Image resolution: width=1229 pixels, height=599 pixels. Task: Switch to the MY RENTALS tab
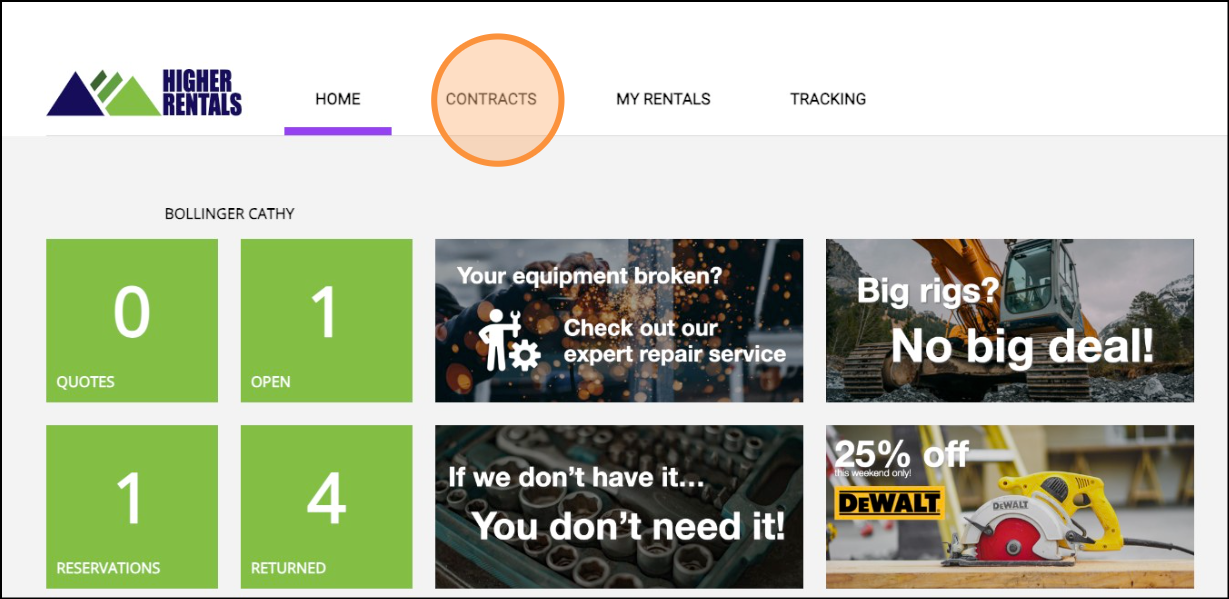click(x=663, y=99)
